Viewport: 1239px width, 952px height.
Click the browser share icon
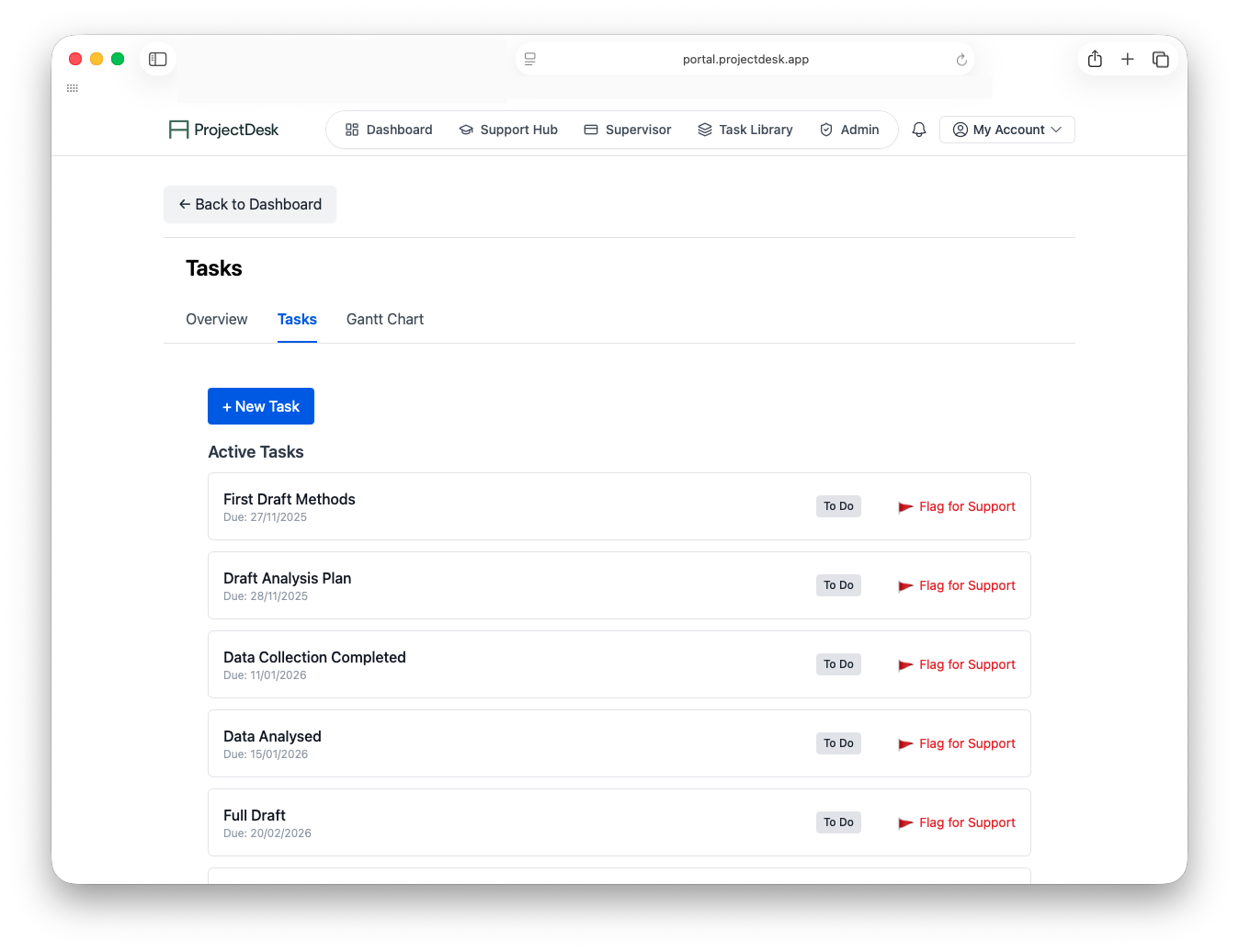tap(1095, 59)
